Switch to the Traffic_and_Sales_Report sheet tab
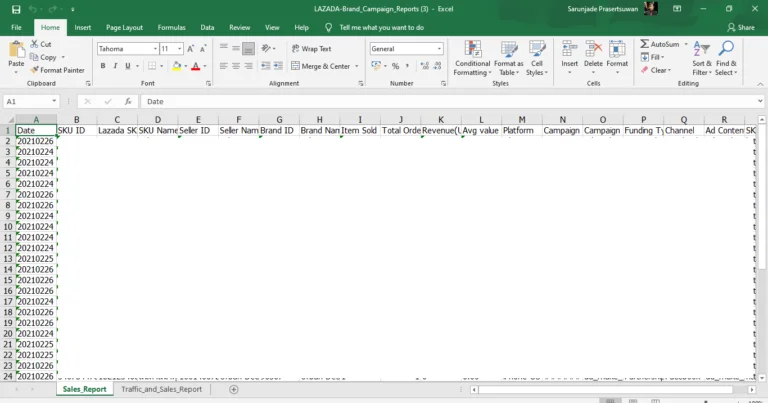768x403 pixels. tap(161, 389)
